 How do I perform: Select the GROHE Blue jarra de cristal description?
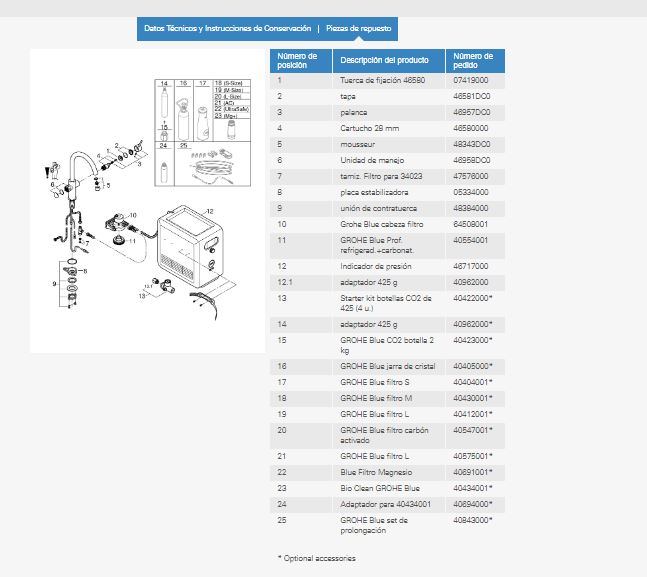(x=388, y=367)
